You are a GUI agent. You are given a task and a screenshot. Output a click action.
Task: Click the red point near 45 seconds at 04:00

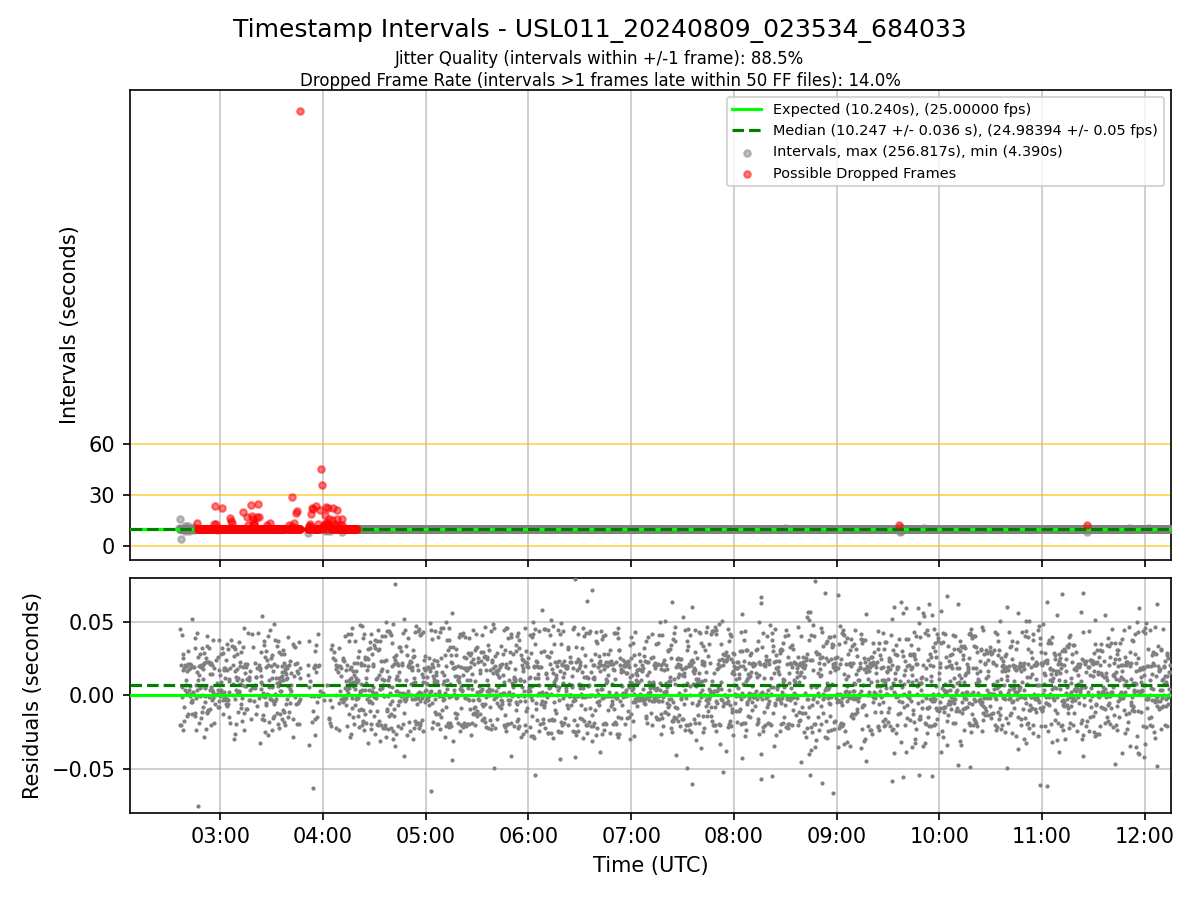[x=321, y=469]
